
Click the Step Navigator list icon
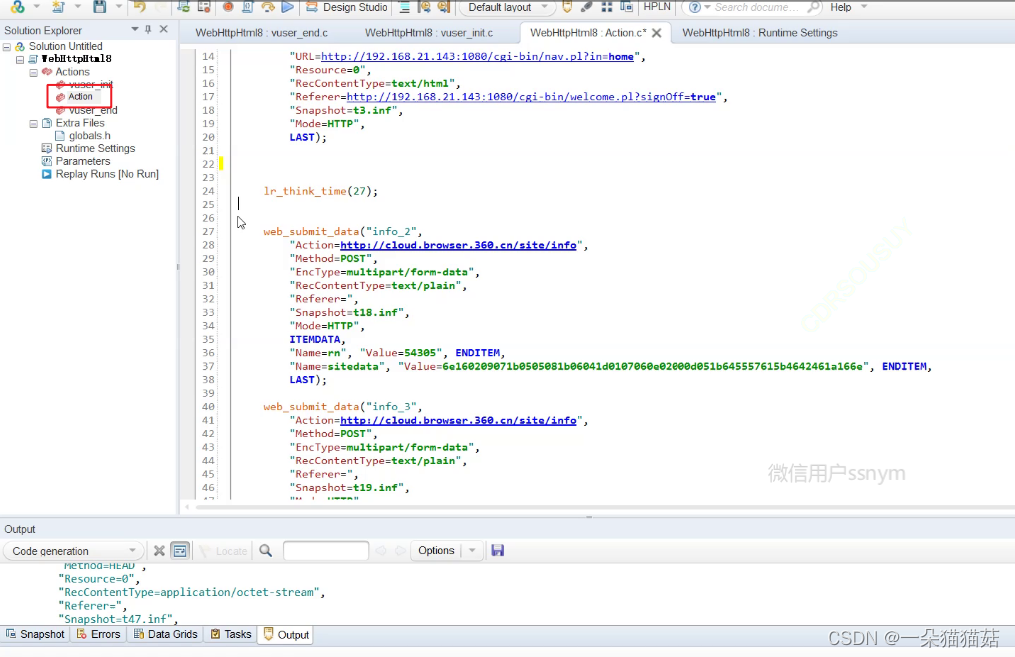click(x=405, y=7)
